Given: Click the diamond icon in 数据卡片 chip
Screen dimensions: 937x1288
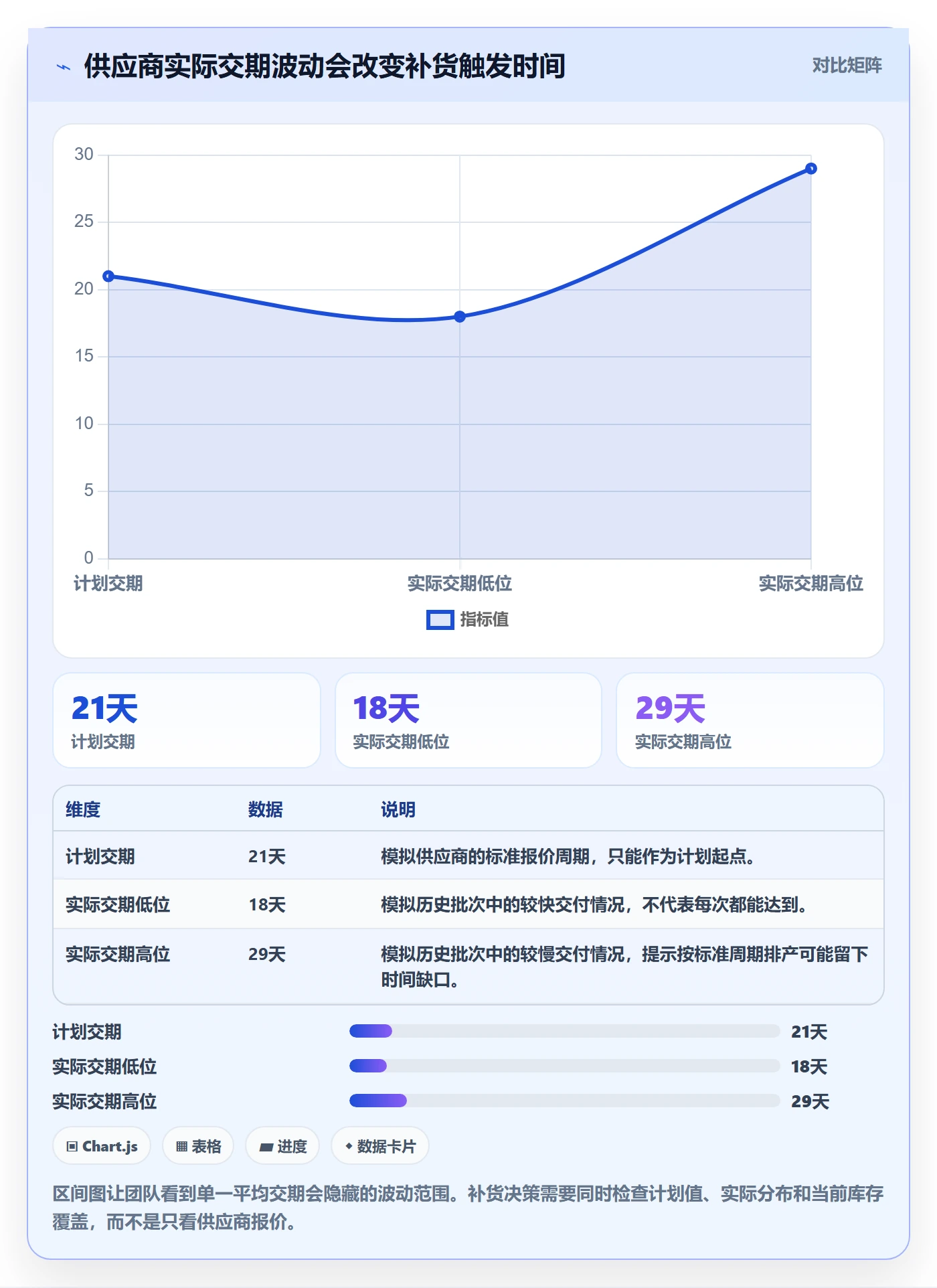Looking at the screenshot, I should point(349,1146).
